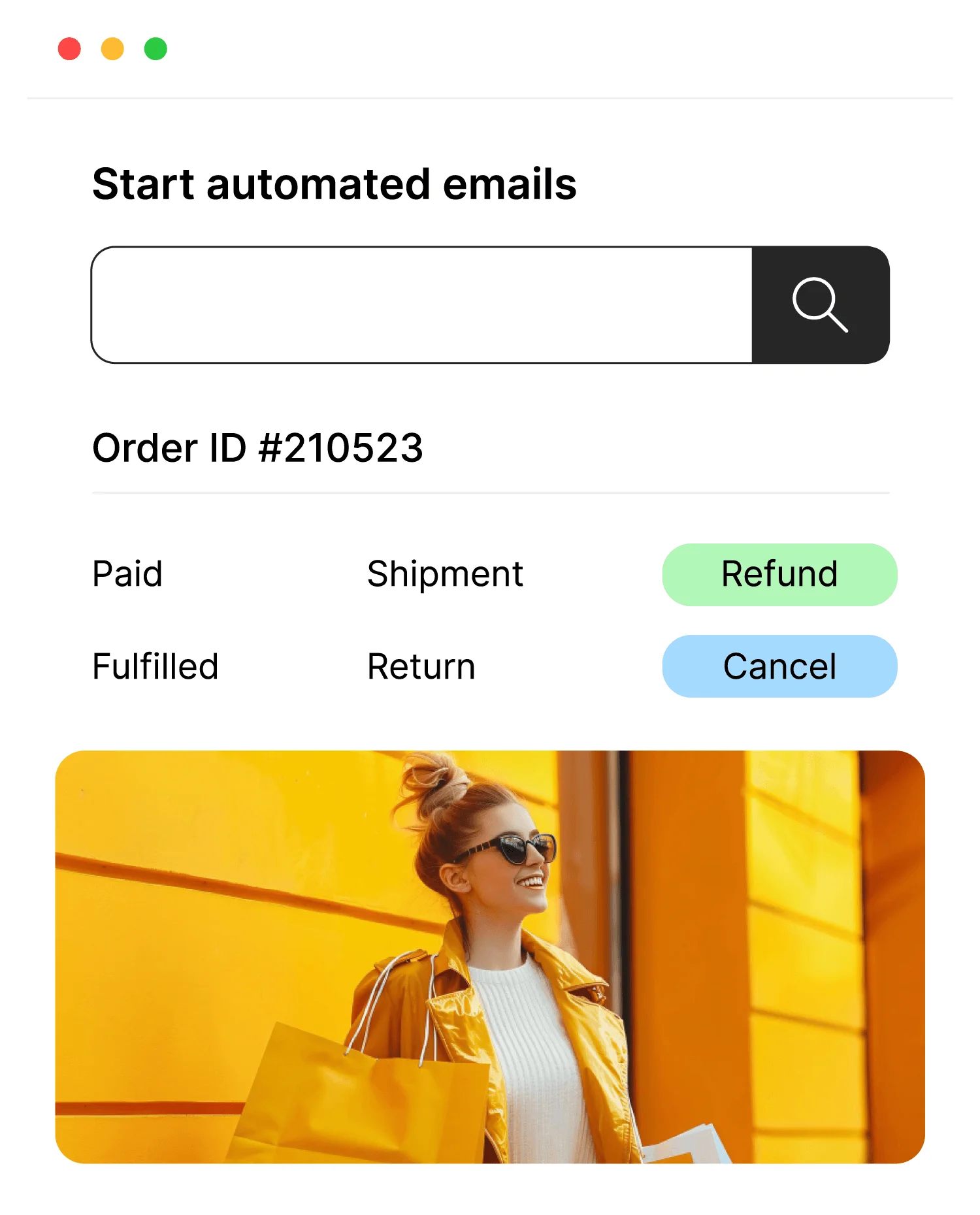Select the Paid status label

click(x=127, y=574)
